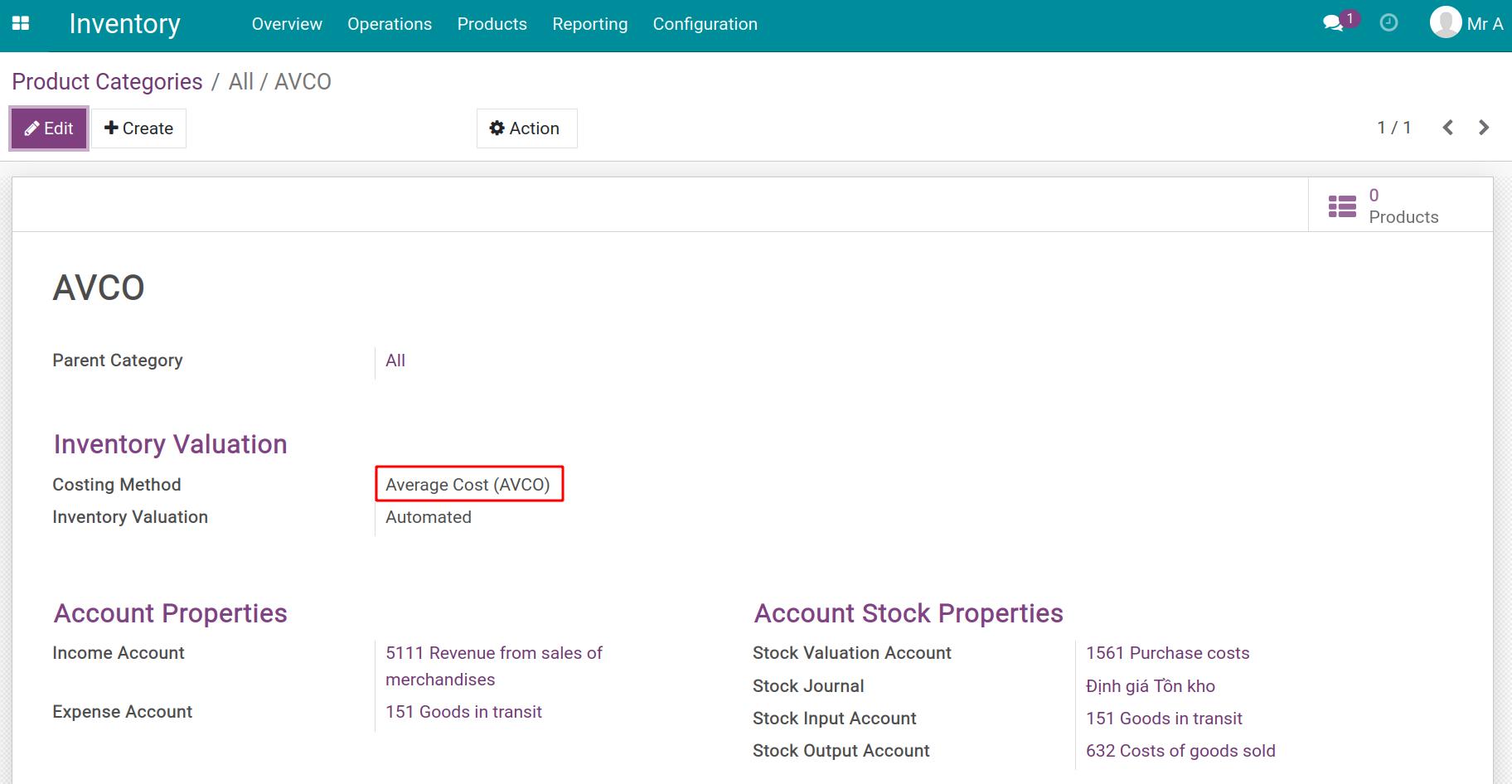Open the Reporting menu
The image size is (1512, 784).
click(590, 24)
